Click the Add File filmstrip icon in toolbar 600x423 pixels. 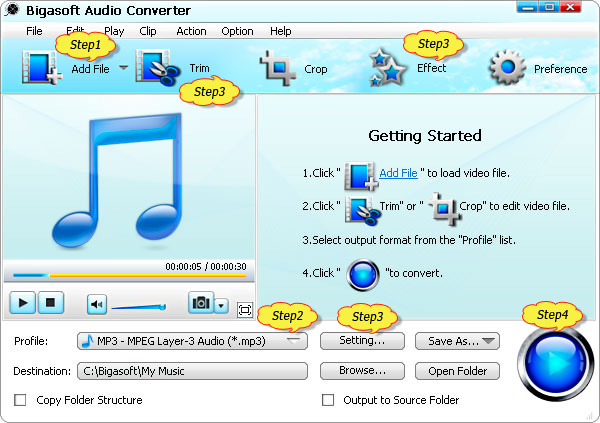tap(42, 68)
